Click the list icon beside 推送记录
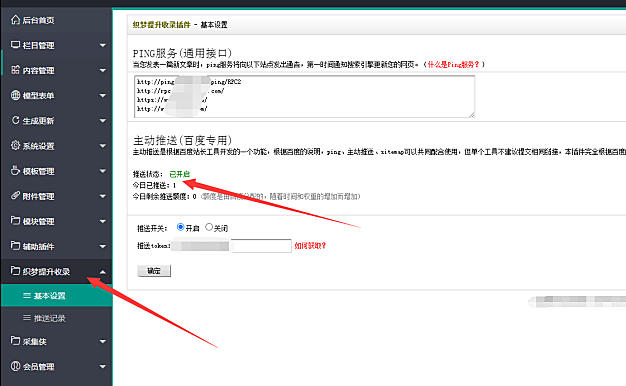The height and width of the screenshot is (386, 626). (27, 318)
